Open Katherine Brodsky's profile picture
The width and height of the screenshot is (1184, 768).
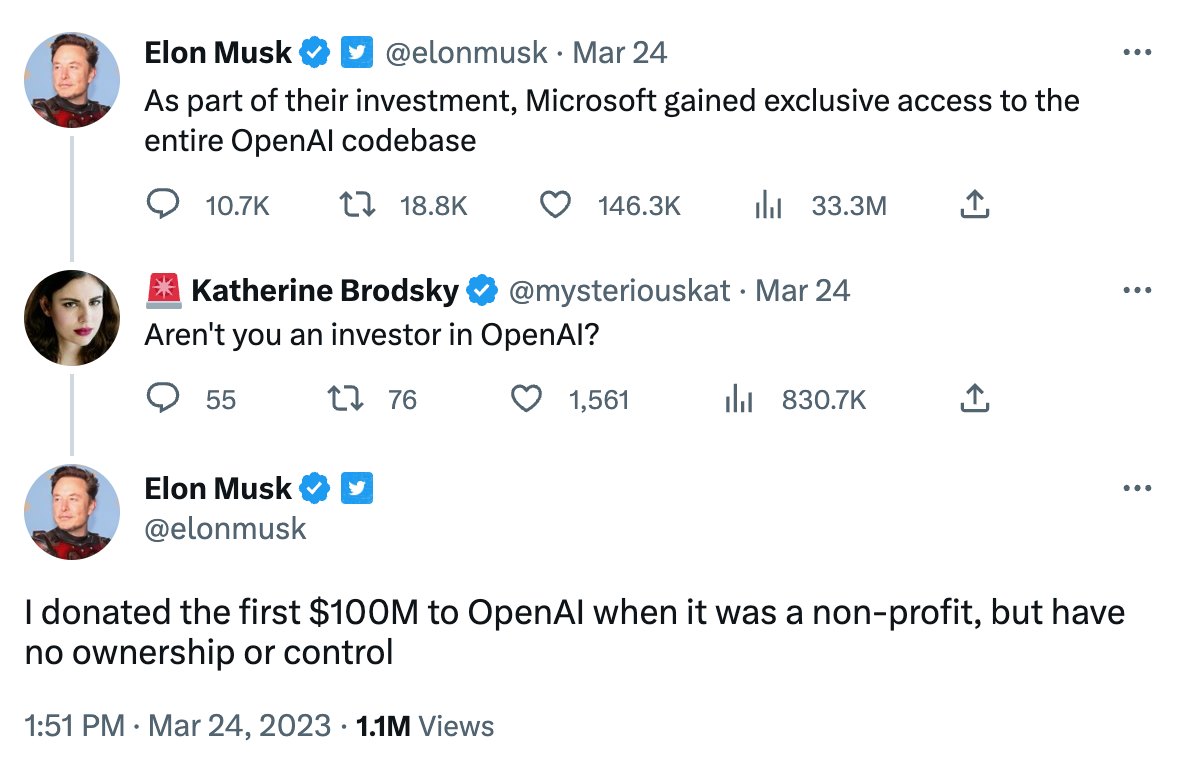71,317
